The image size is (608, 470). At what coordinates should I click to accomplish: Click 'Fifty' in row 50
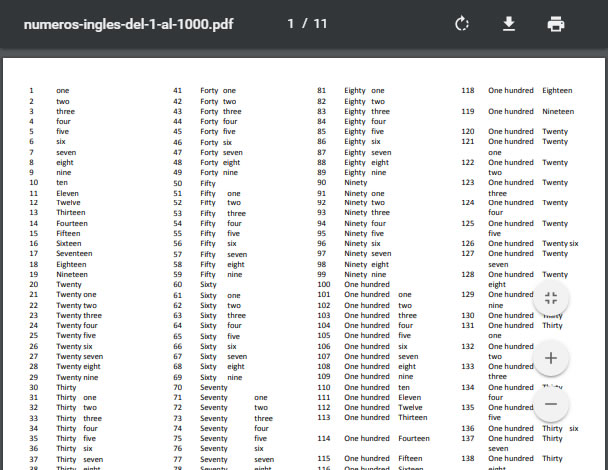[208, 183]
